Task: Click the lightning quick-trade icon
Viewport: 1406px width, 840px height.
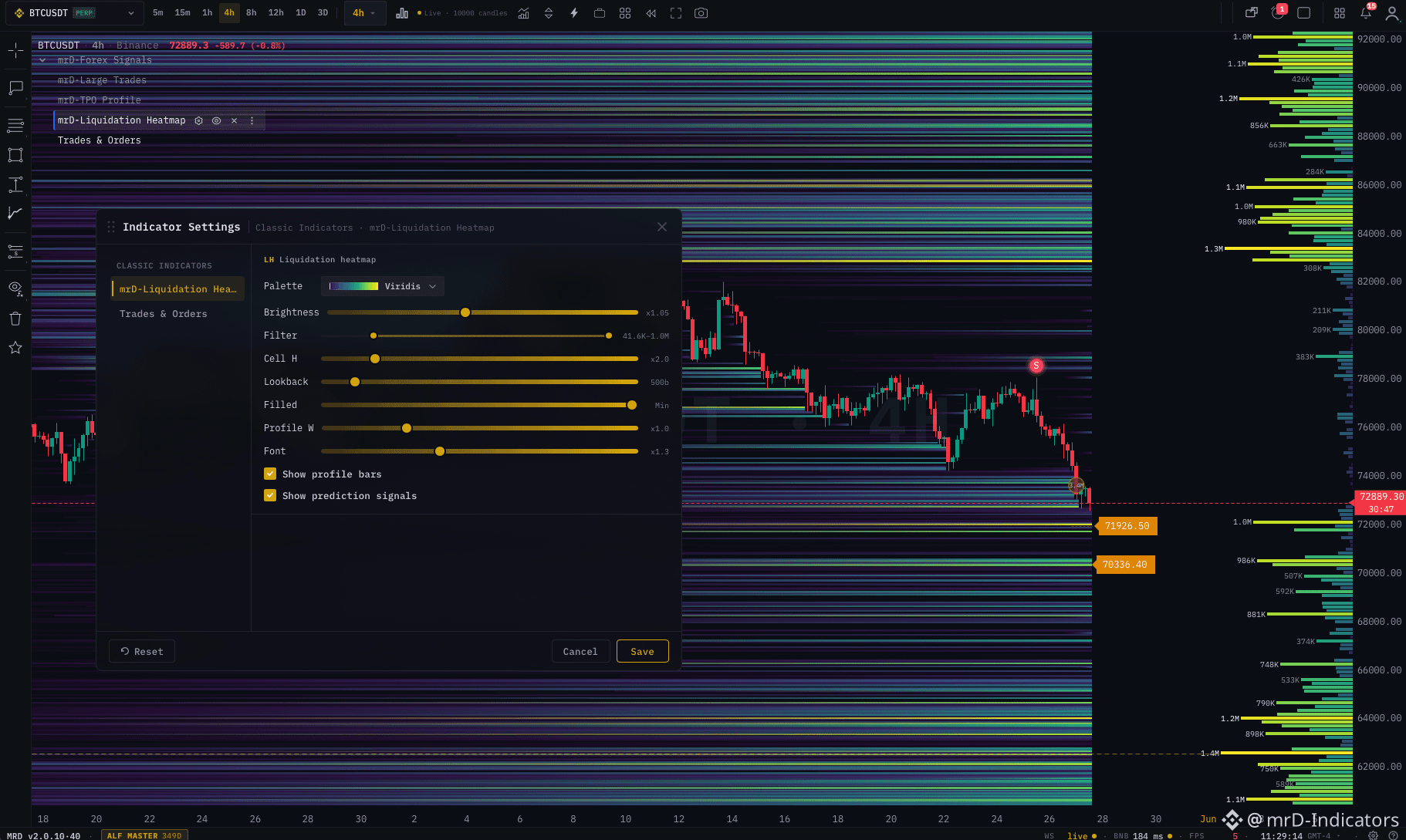Action: tap(574, 13)
